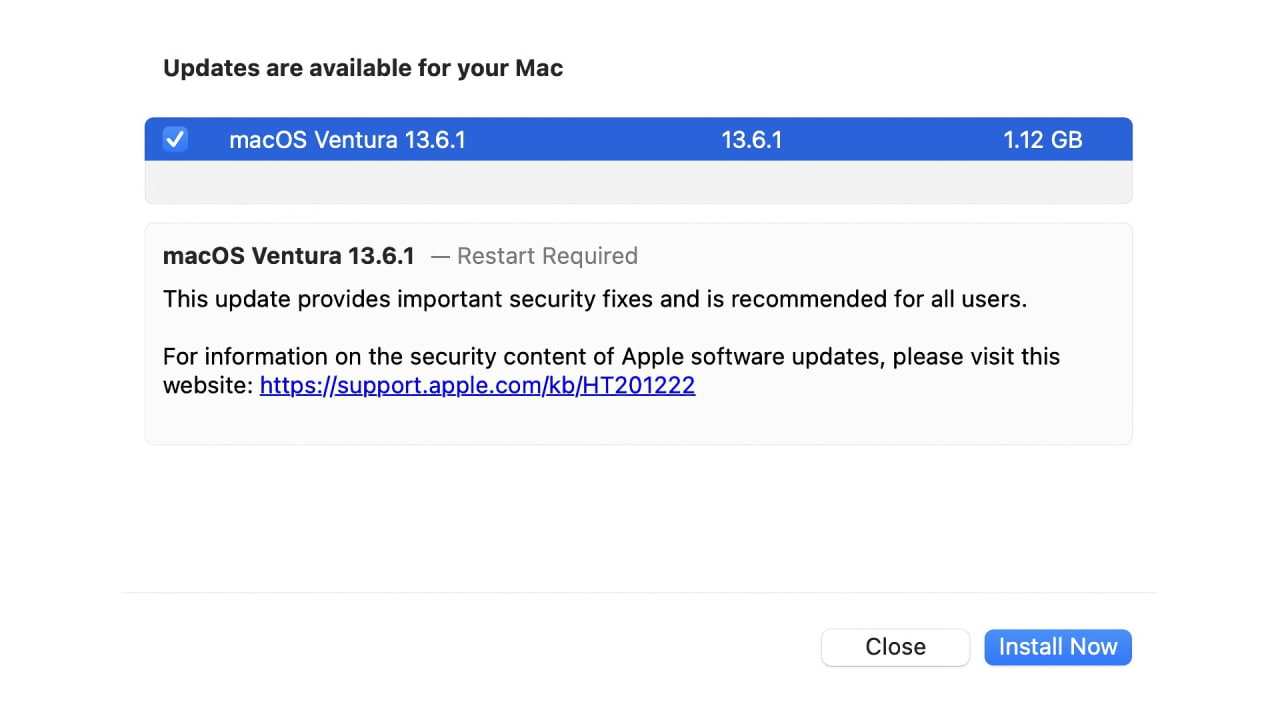The image size is (1280, 720).
Task: Click blank space below the link in details box
Action: coord(638,420)
